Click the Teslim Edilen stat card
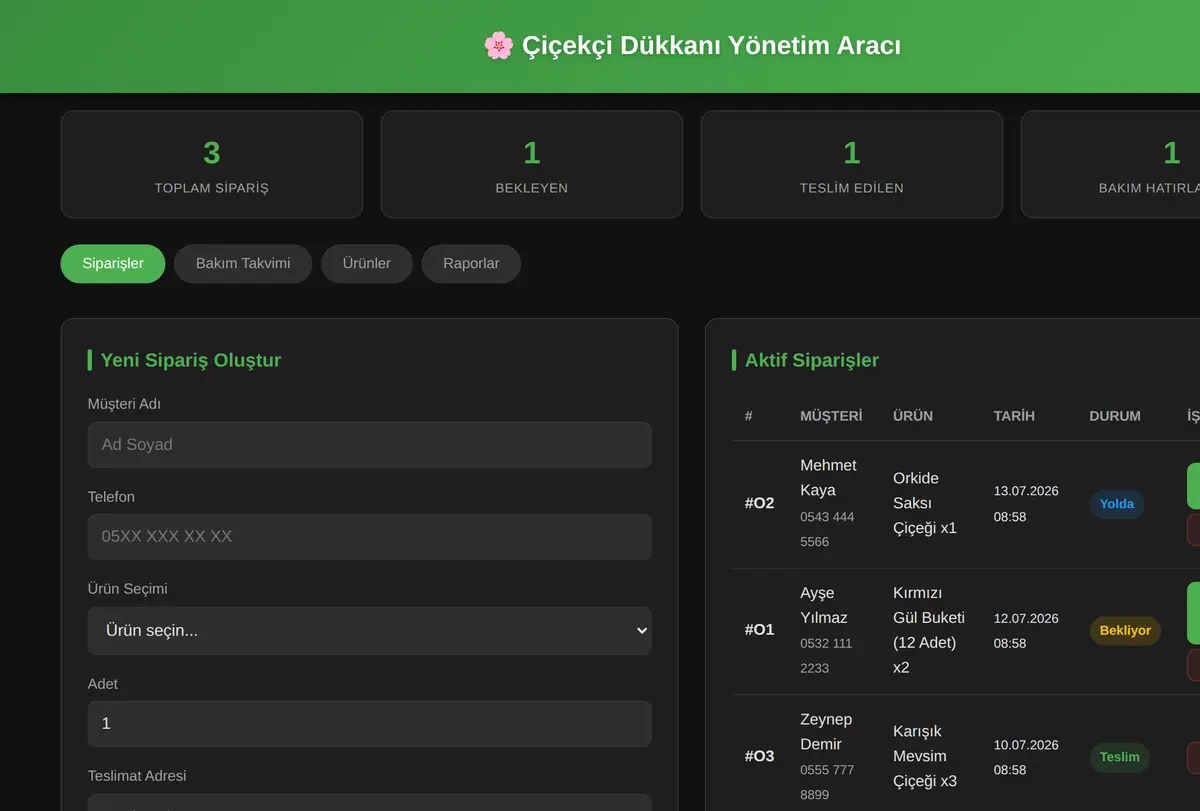The image size is (1200, 811). click(x=852, y=164)
